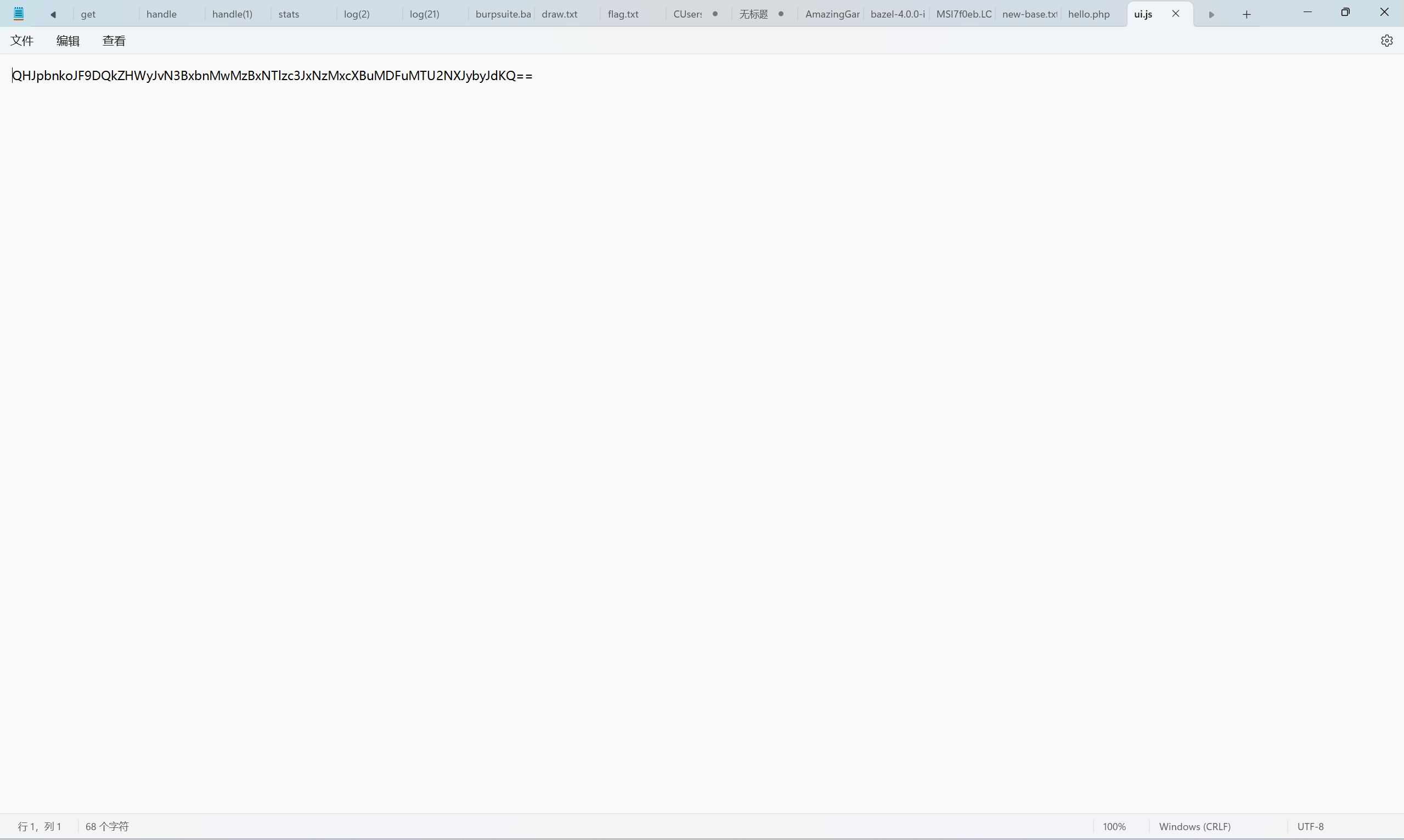The height and width of the screenshot is (840, 1404).
Task: Switch to the draw.txt tab
Action: coord(566,14)
